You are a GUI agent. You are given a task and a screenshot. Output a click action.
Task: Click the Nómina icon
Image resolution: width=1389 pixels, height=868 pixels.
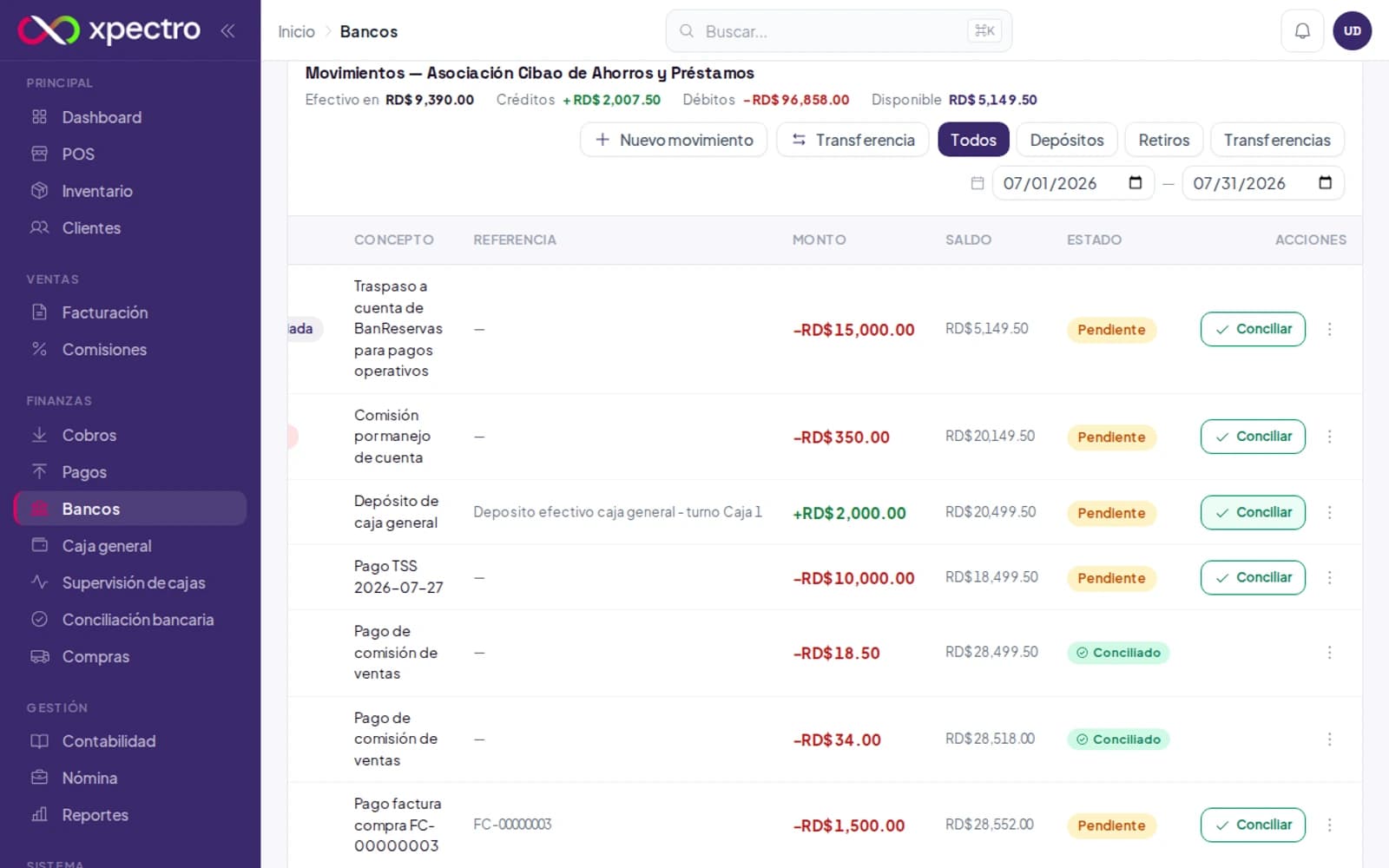(39, 778)
